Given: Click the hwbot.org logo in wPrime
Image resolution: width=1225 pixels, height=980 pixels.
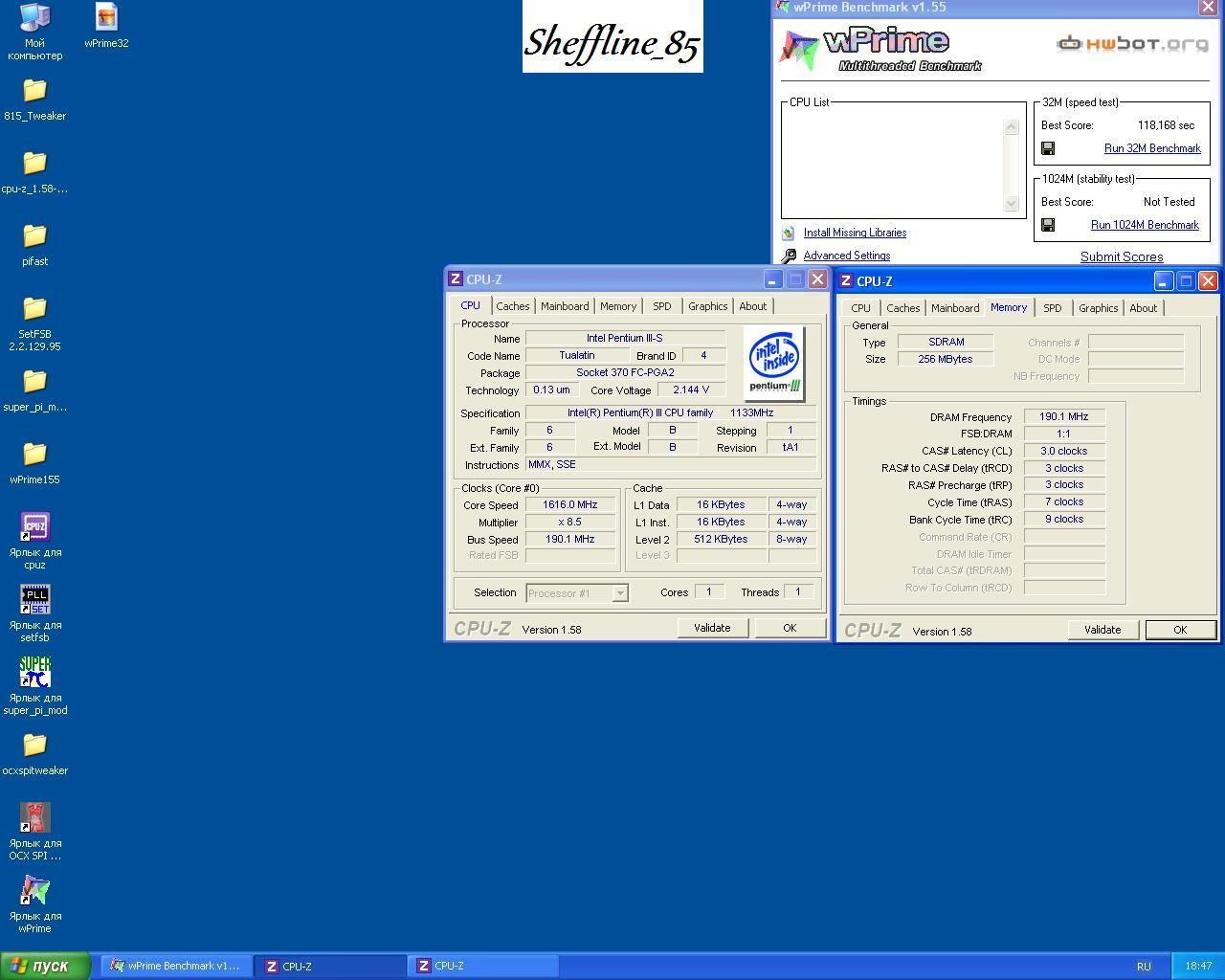Looking at the screenshot, I should 1132,43.
